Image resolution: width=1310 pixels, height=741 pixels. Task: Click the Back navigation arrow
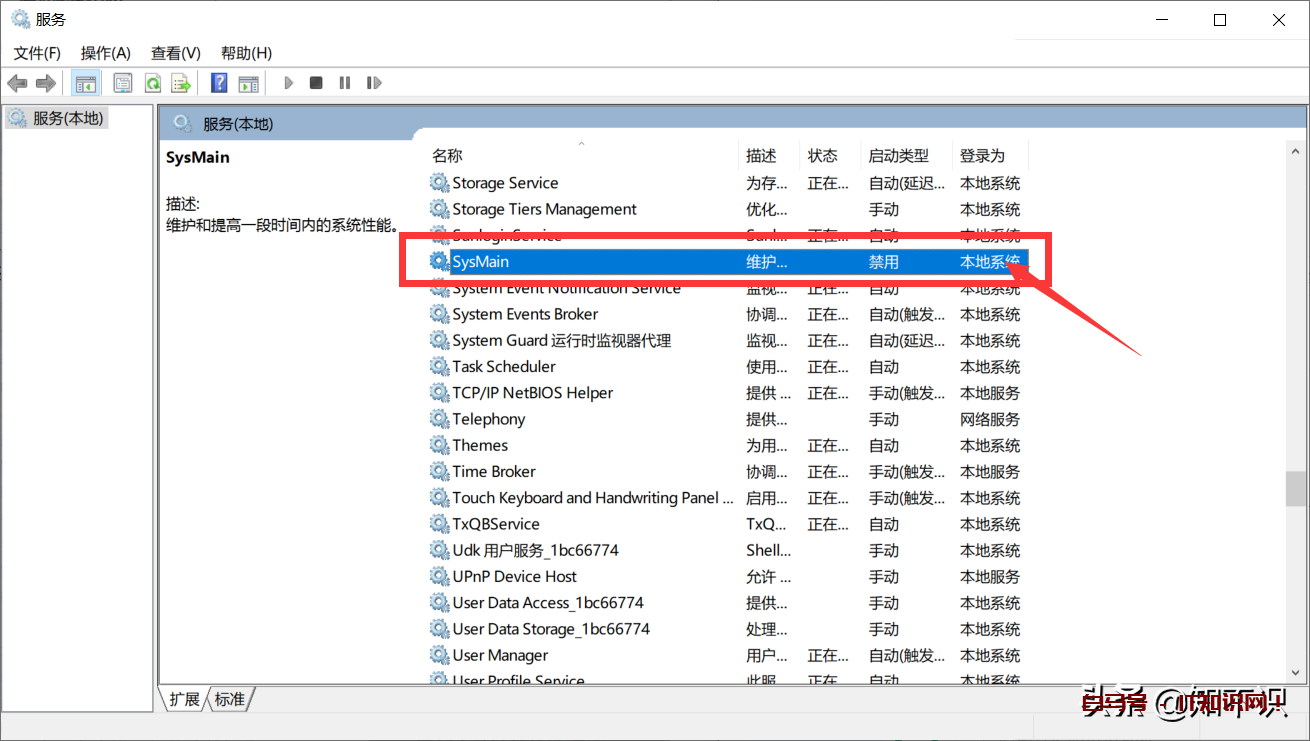17,82
